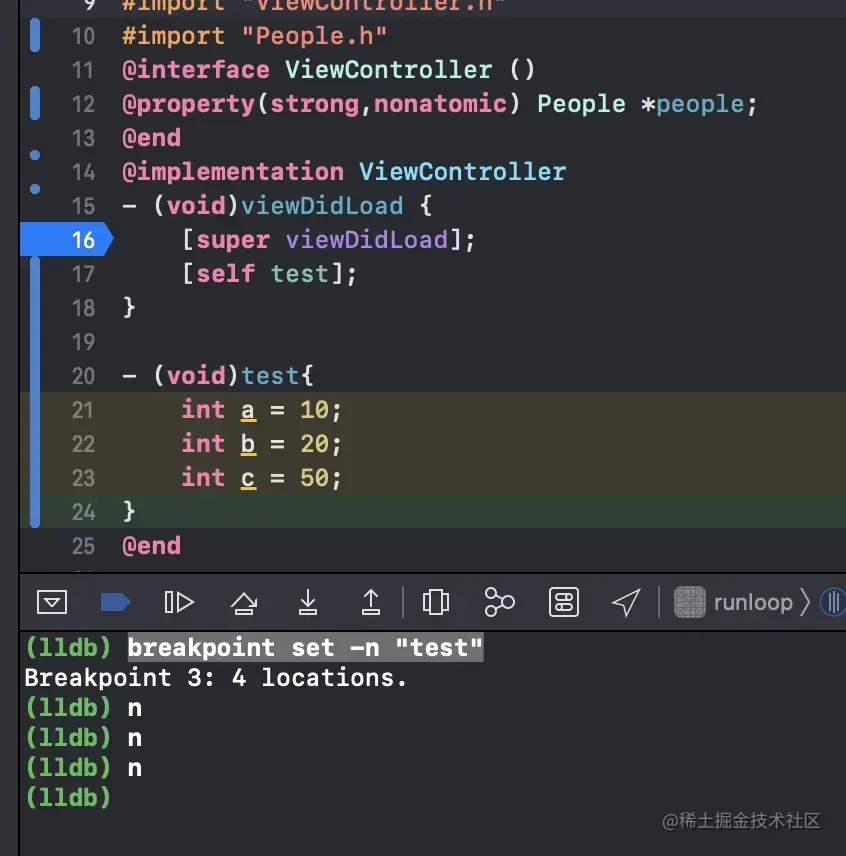The height and width of the screenshot is (856, 846).
Task: Click the empty lldb prompt line
Action: click(68, 798)
